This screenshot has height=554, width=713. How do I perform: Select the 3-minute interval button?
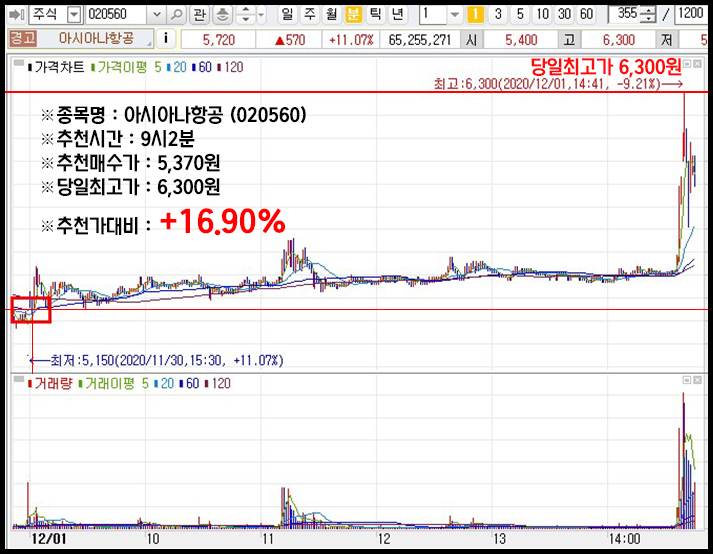498,14
